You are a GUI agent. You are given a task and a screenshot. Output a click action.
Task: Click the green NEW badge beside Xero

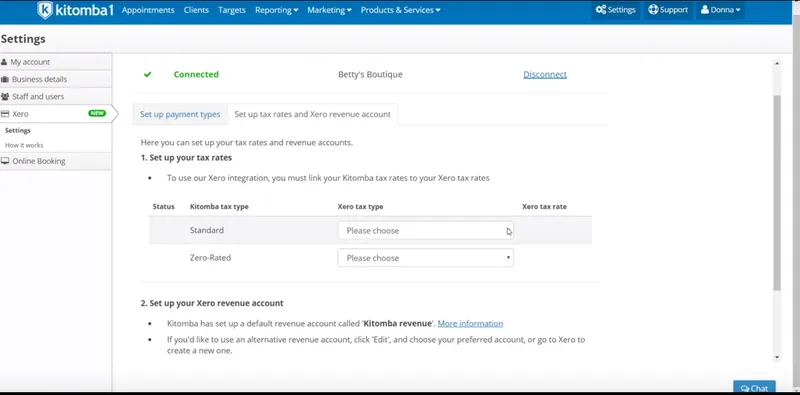pyautogui.click(x=97, y=113)
